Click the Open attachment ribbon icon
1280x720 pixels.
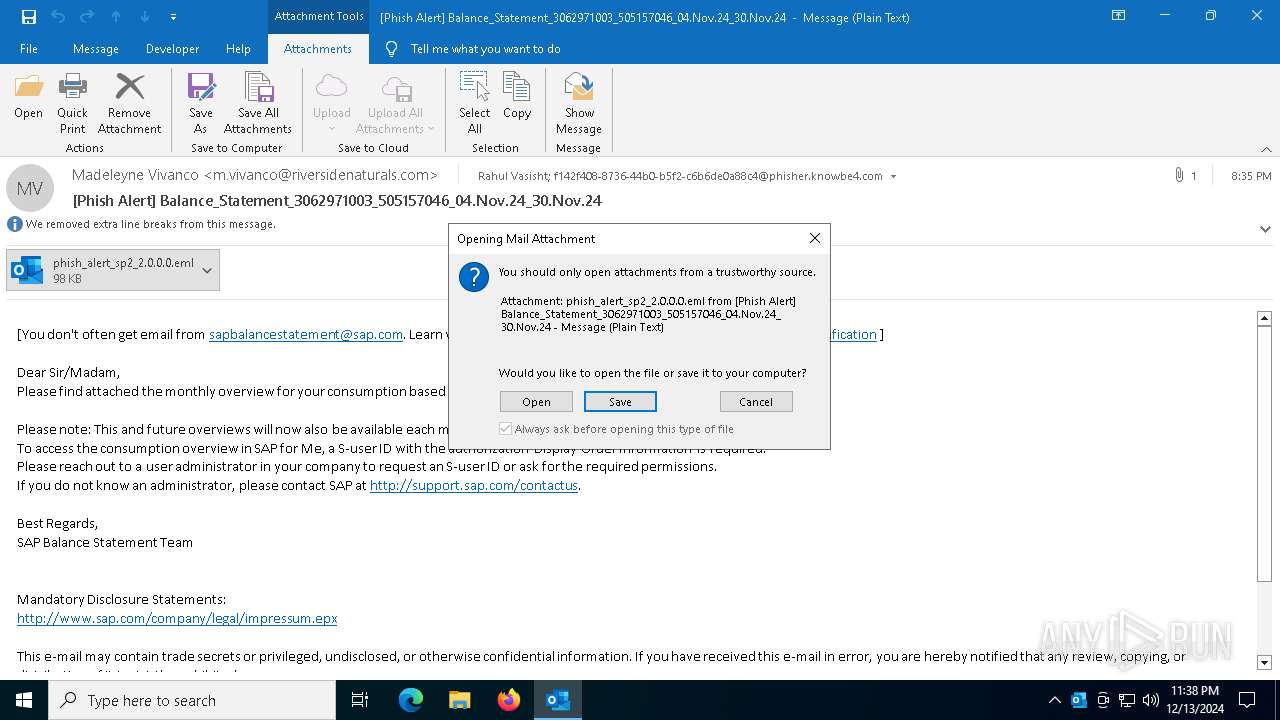[x=28, y=96]
